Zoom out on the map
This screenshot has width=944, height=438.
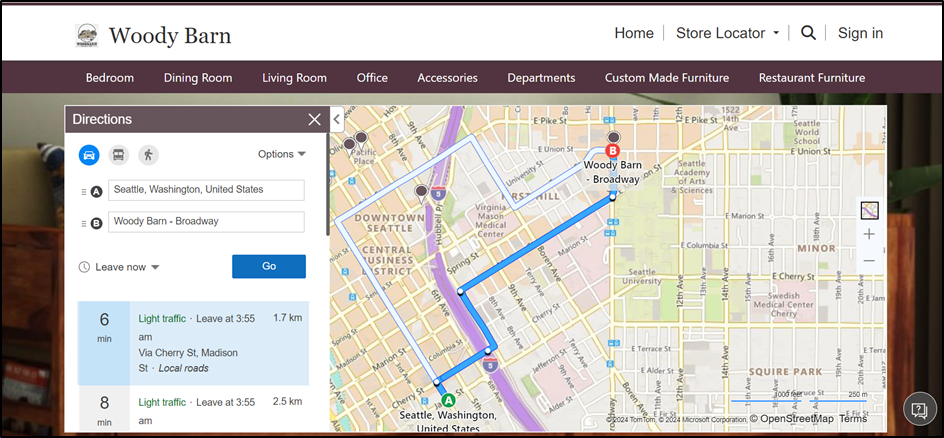pyautogui.click(x=869, y=260)
